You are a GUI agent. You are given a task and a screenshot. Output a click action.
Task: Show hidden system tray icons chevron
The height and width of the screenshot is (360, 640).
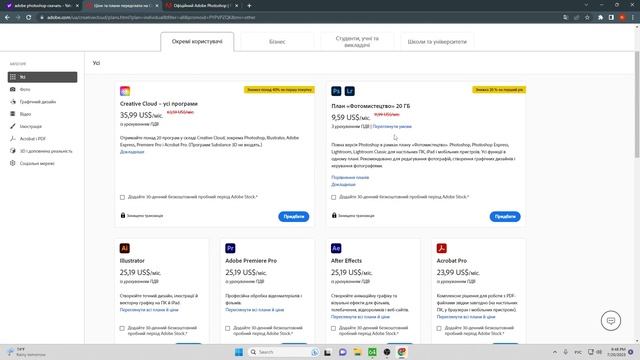point(555,352)
